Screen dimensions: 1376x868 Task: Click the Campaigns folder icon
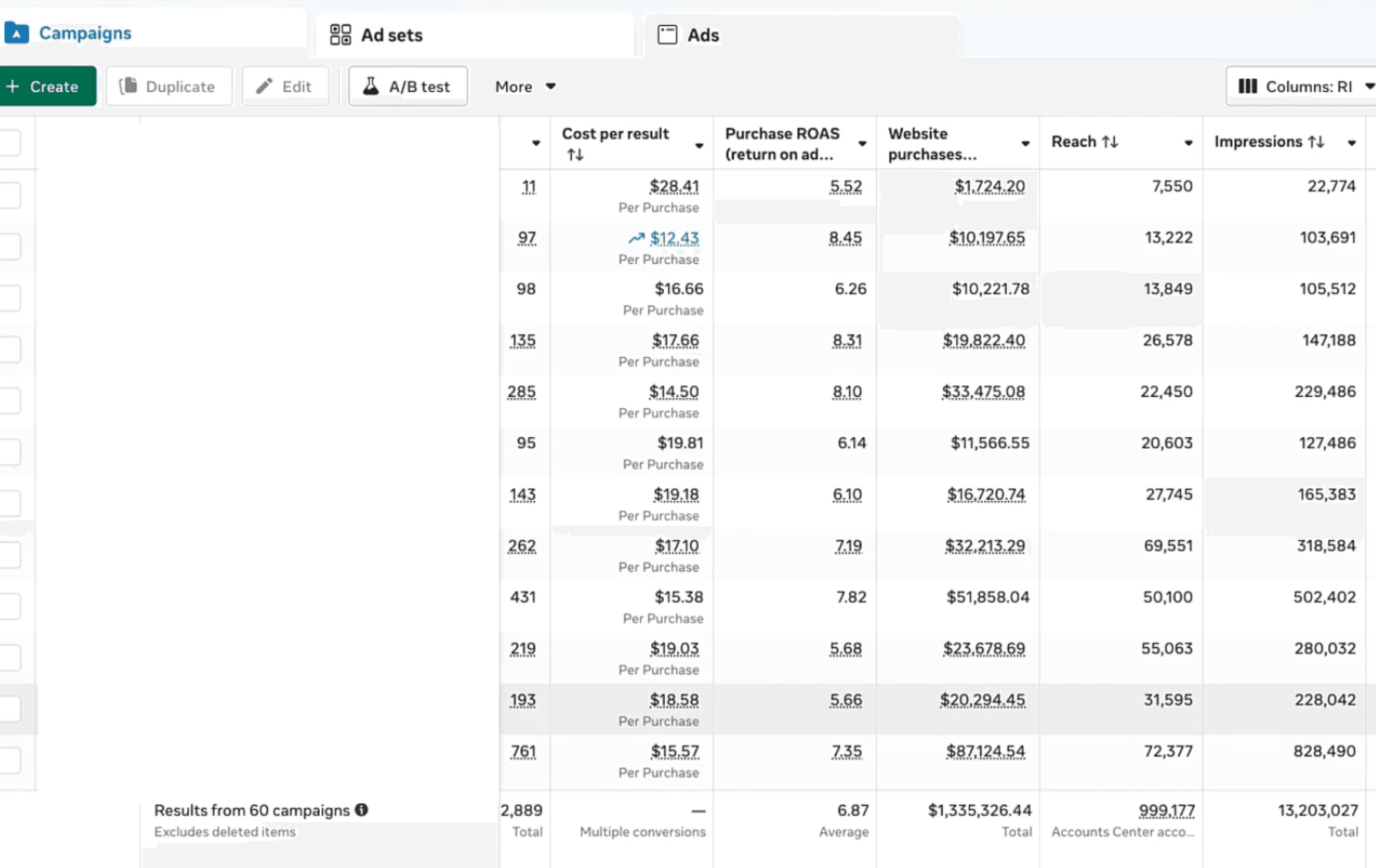(x=16, y=33)
